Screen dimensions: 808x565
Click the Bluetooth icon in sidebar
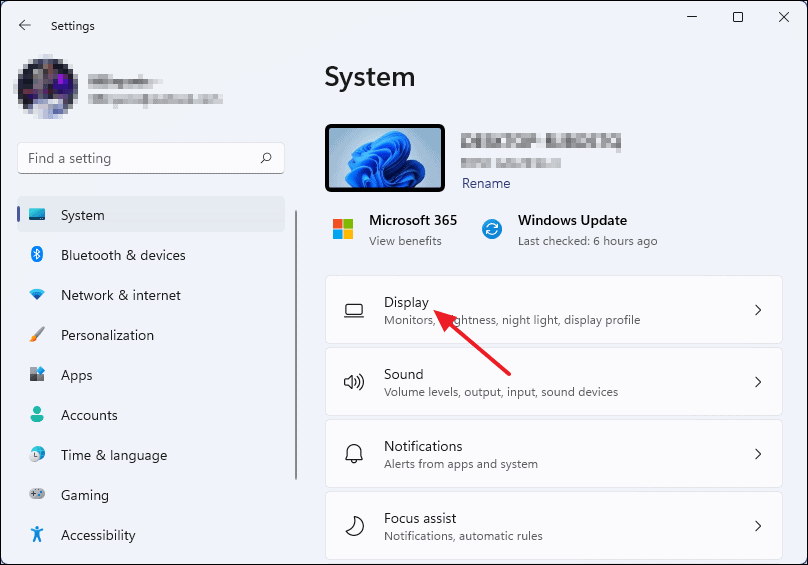click(x=37, y=254)
